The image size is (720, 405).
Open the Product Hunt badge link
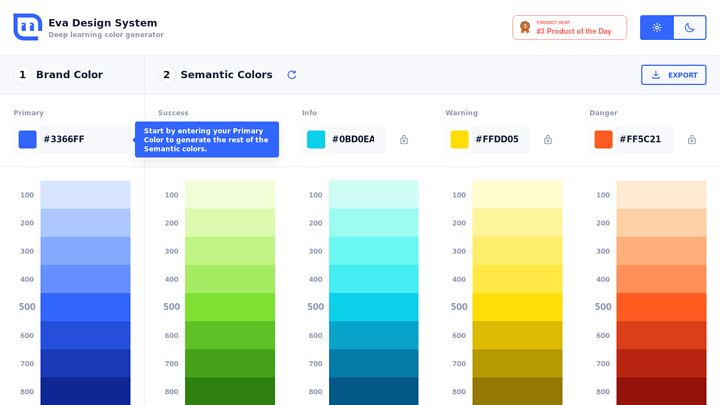[x=569, y=27]
